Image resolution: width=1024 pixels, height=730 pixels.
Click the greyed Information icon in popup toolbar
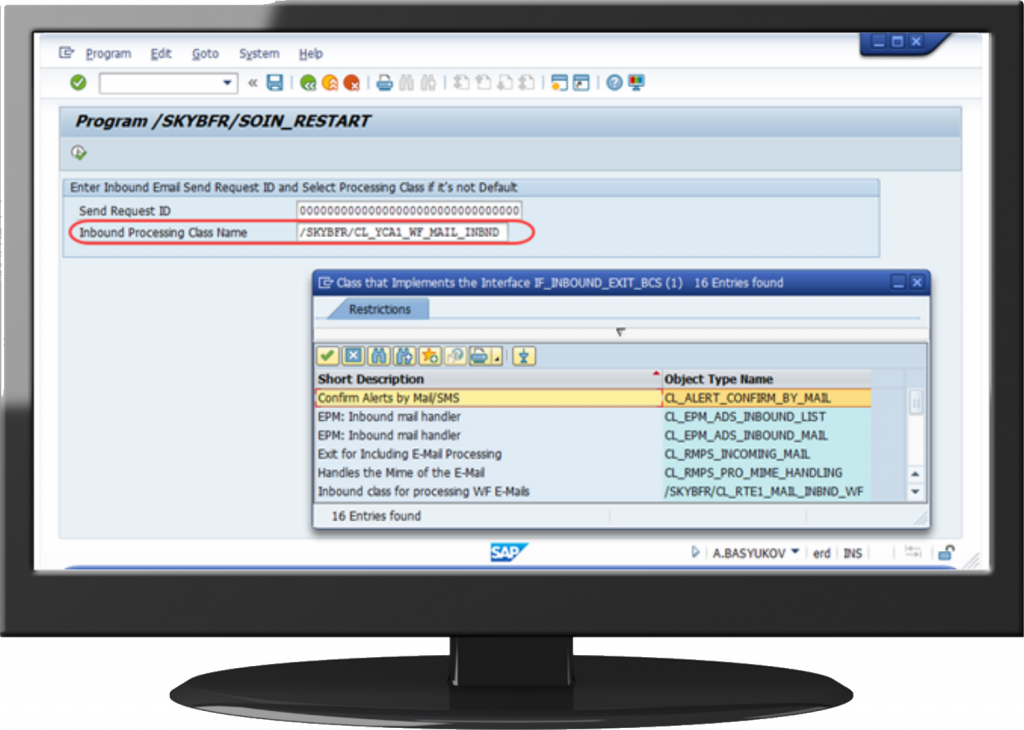point(455,356)
